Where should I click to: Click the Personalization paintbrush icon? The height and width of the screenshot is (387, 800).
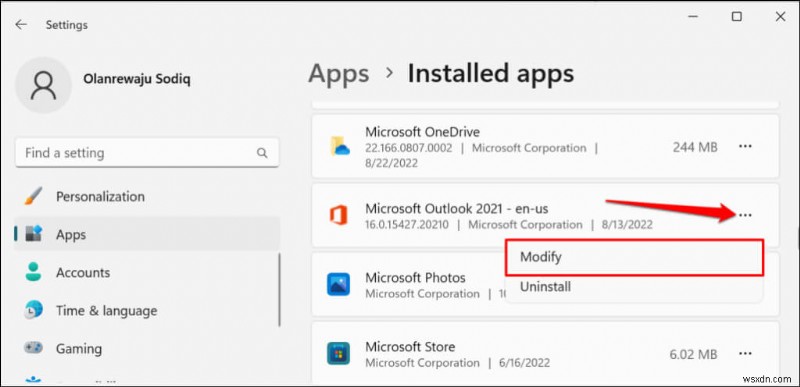tap(34, 196)
